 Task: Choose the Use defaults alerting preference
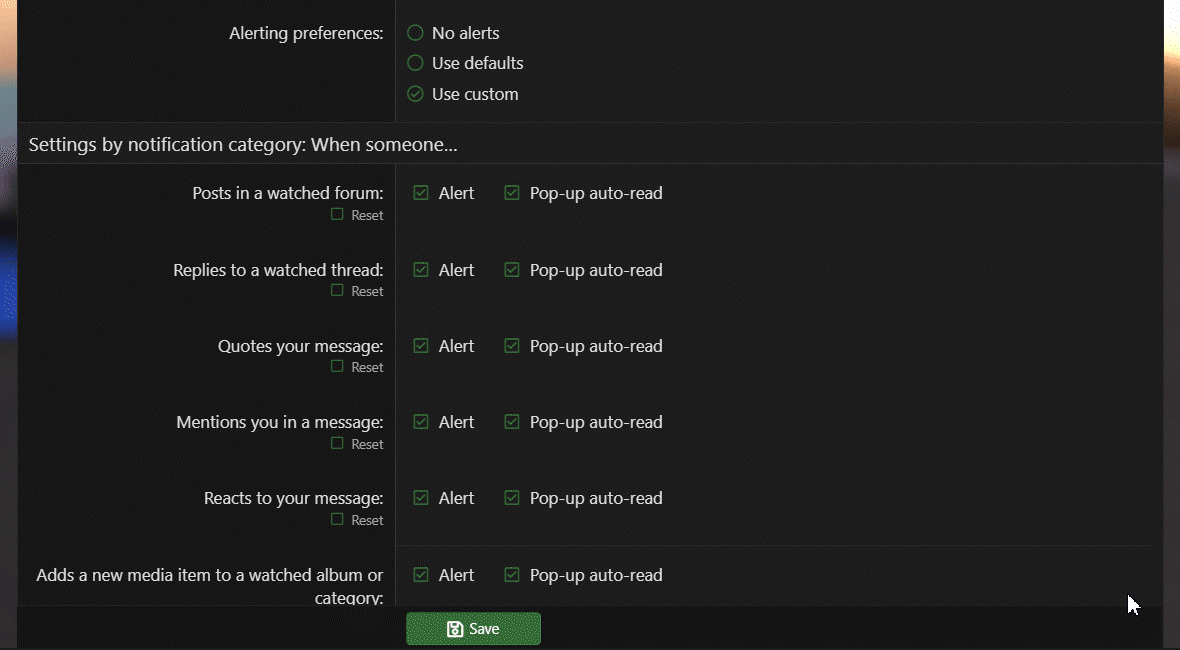point(416,63)
